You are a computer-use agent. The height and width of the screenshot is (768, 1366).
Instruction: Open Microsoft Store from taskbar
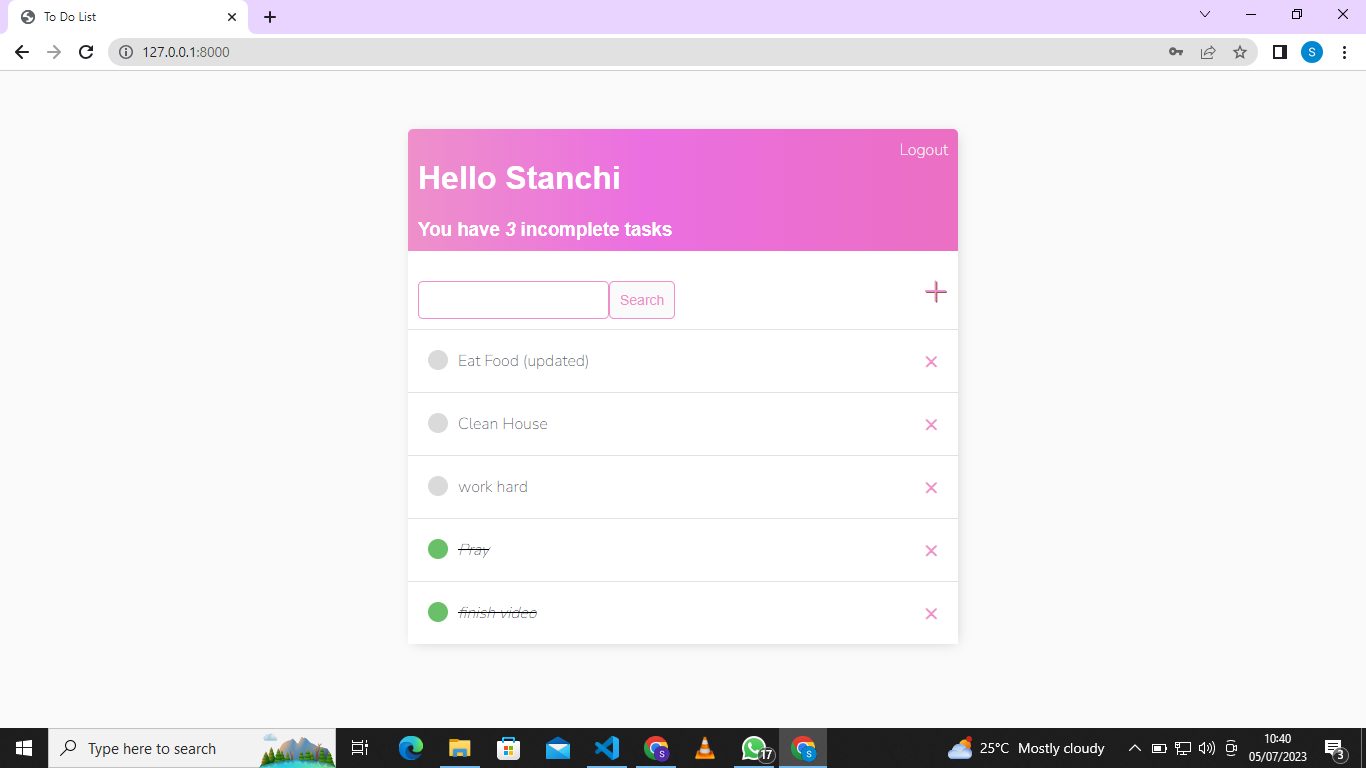click(509, 748)
